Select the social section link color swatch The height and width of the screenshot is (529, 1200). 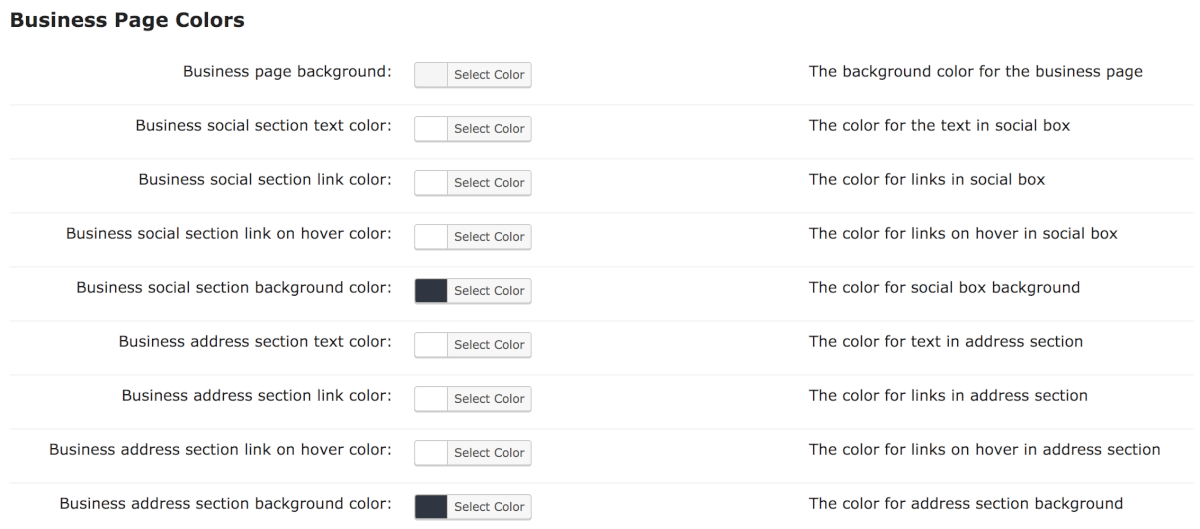pyautogui.click(x=431, y=183)
